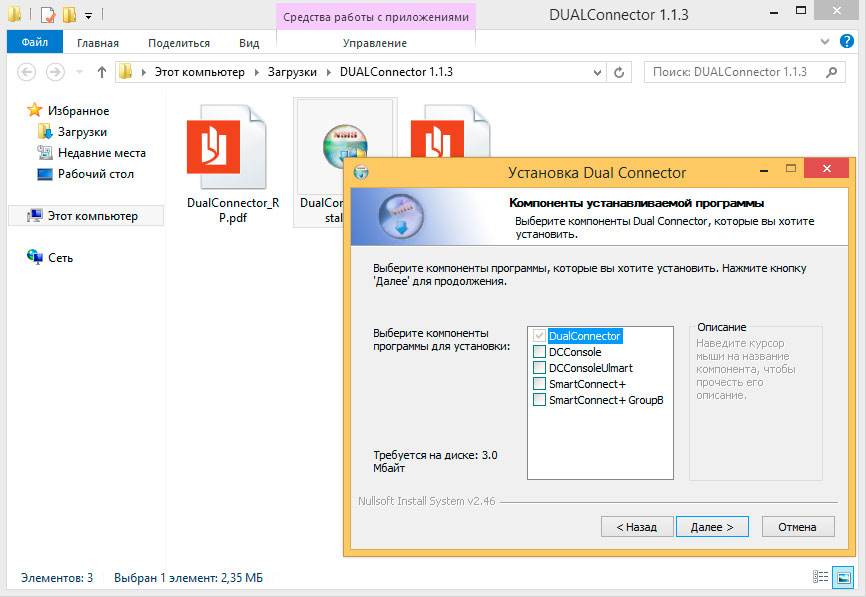
Task: Click the Загрузки folder icon in sidebar
Action: 45,132
